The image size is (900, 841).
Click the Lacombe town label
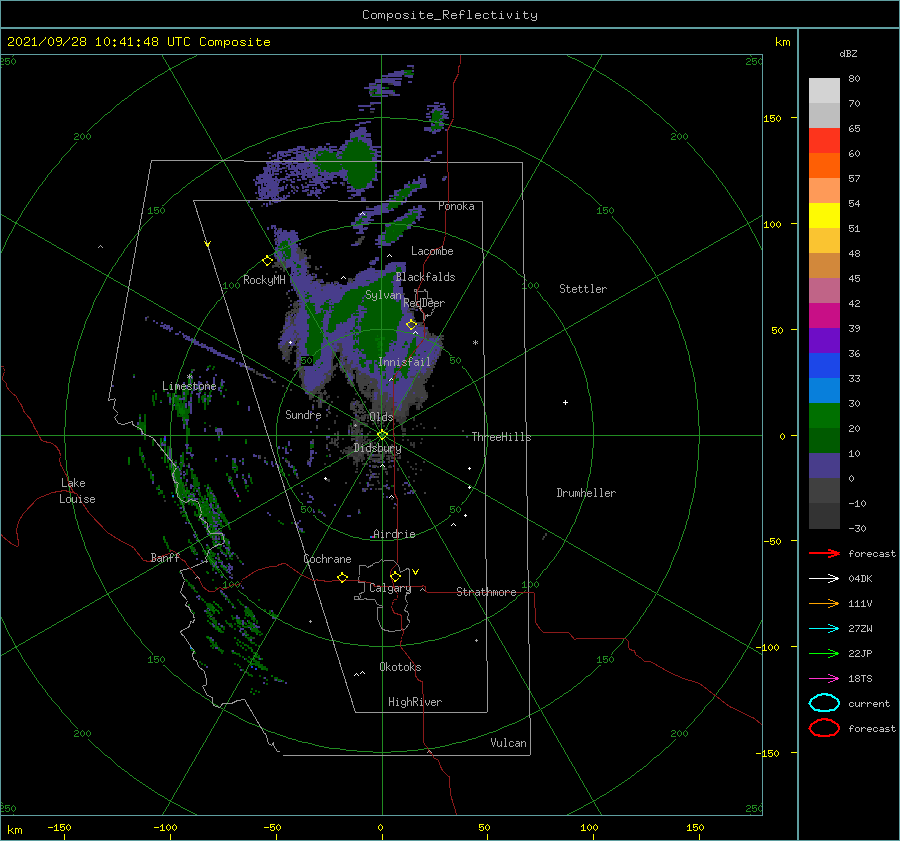click(432, 251)
